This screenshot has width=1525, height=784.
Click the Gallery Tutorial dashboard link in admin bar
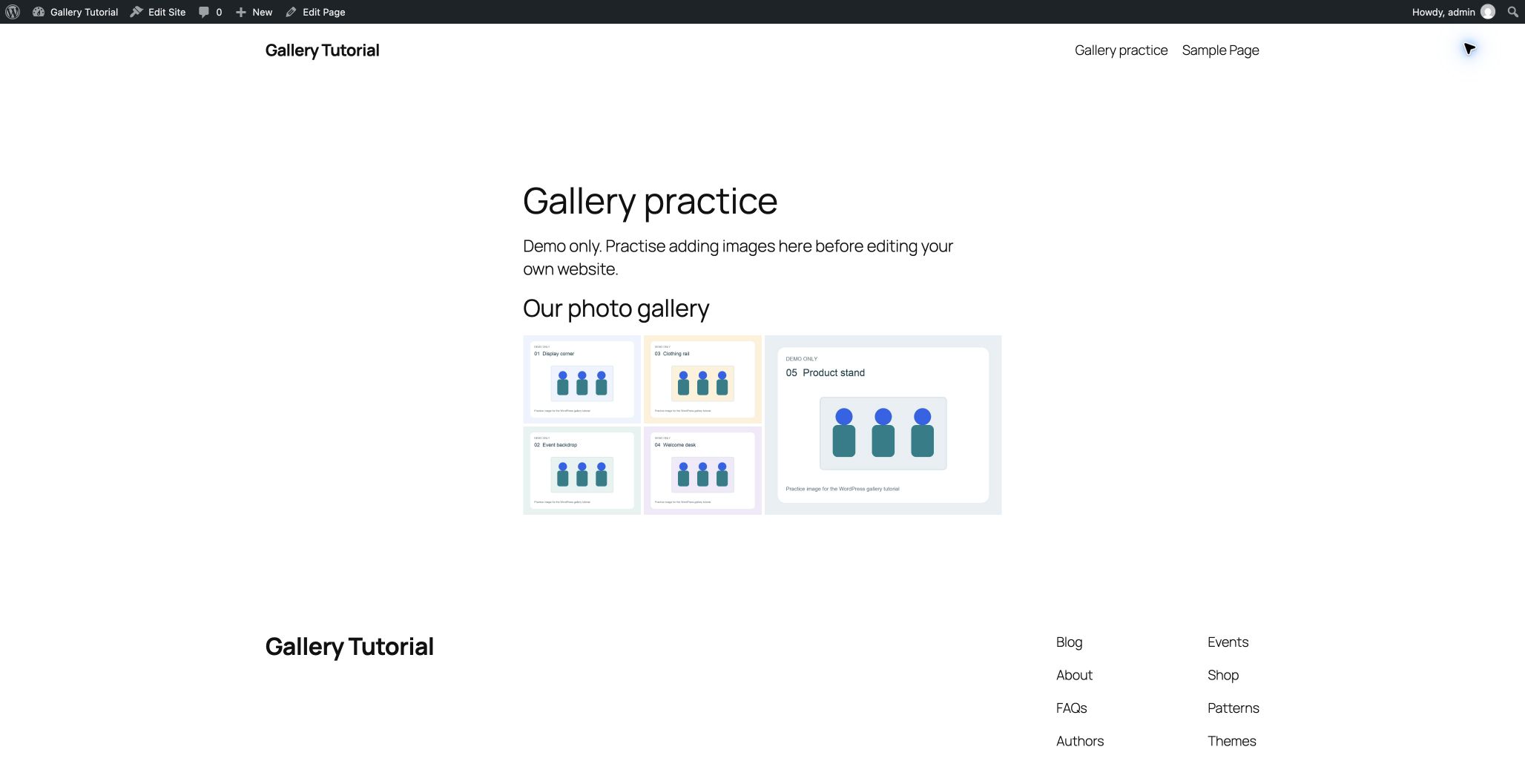coord(76,12)
